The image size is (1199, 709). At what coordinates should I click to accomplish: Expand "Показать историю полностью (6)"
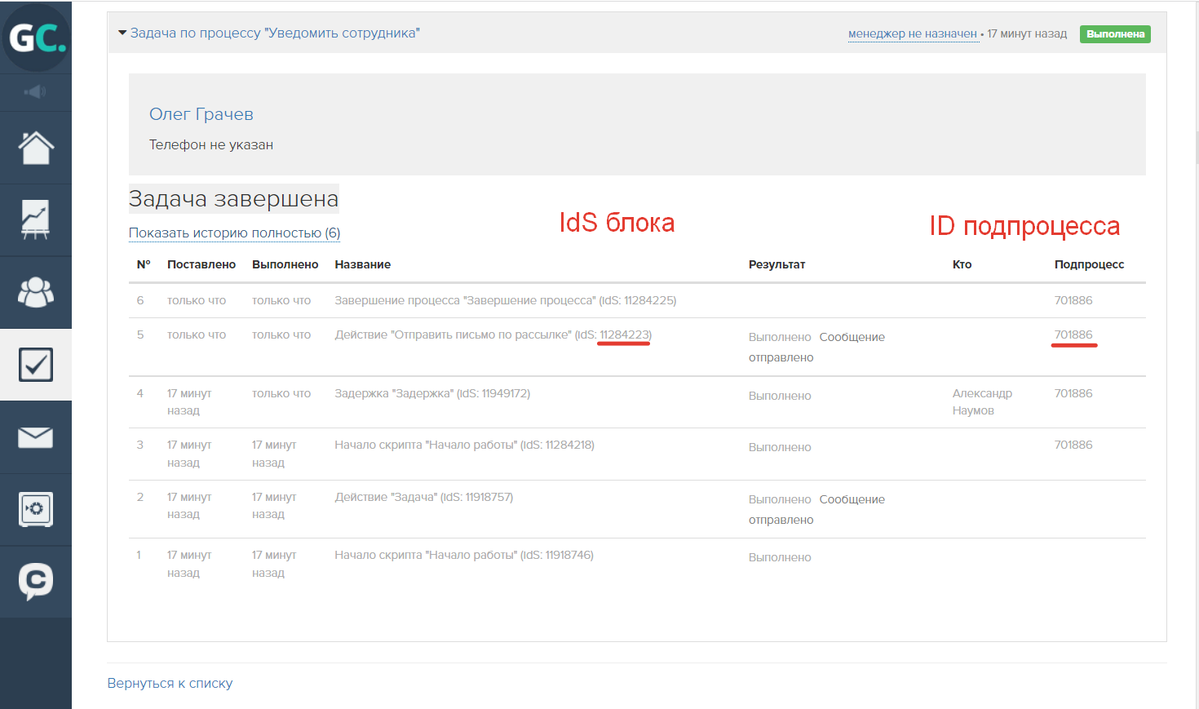pyautogui.click(x=234, y=233)
